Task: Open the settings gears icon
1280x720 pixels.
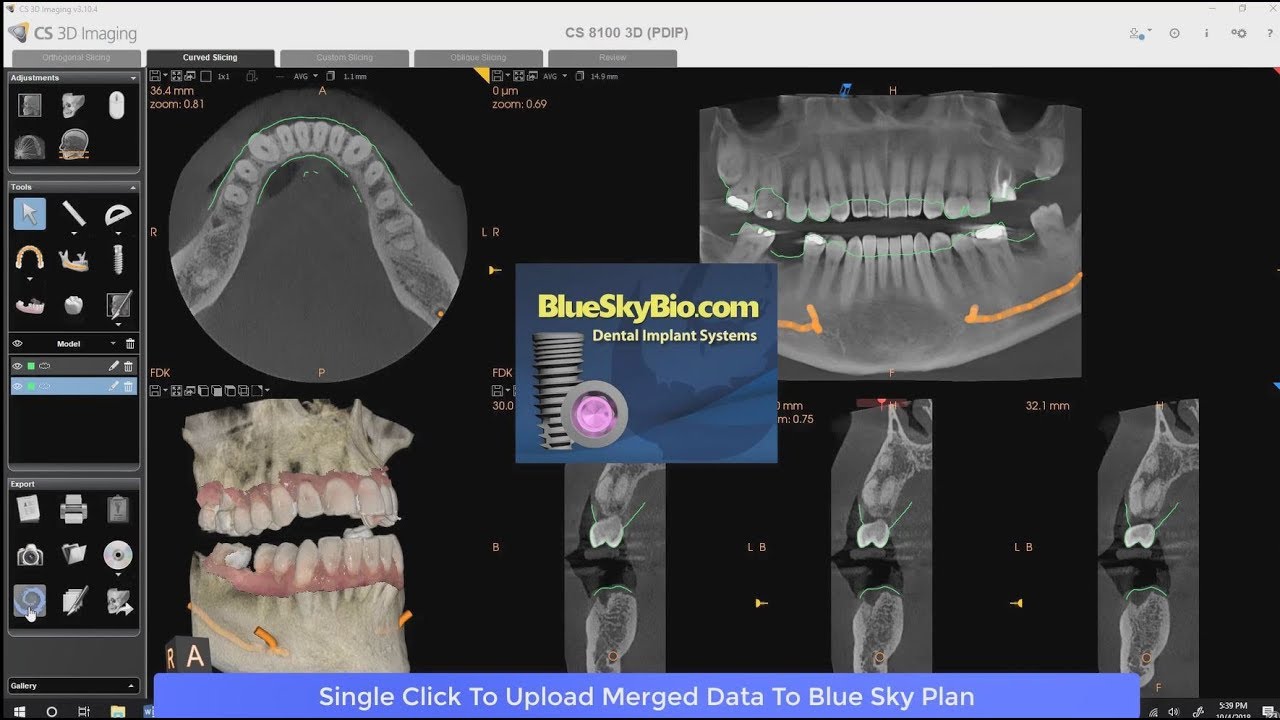Action: pos(1239,33)
